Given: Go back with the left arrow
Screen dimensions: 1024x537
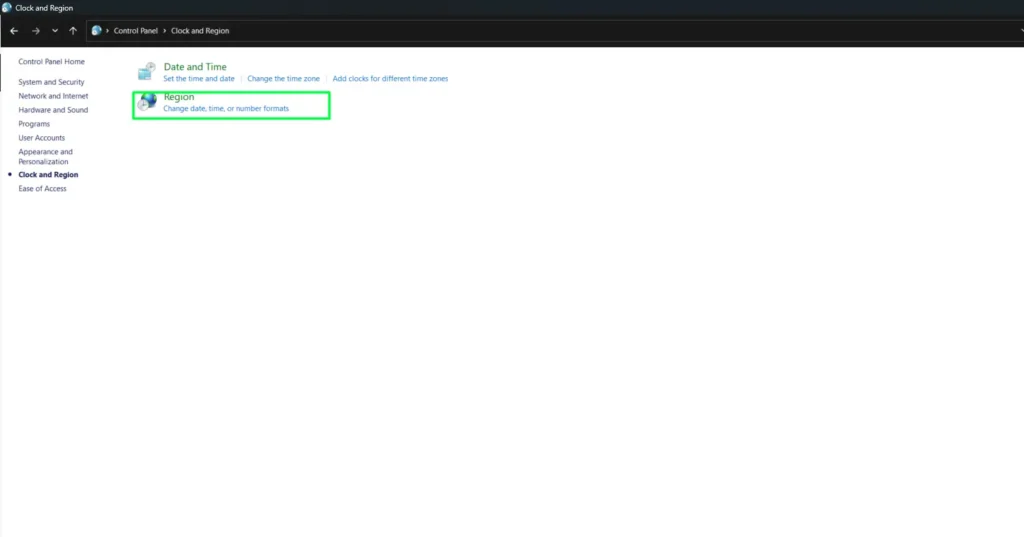Looking at the screenshot, I should tap(14, 31).
